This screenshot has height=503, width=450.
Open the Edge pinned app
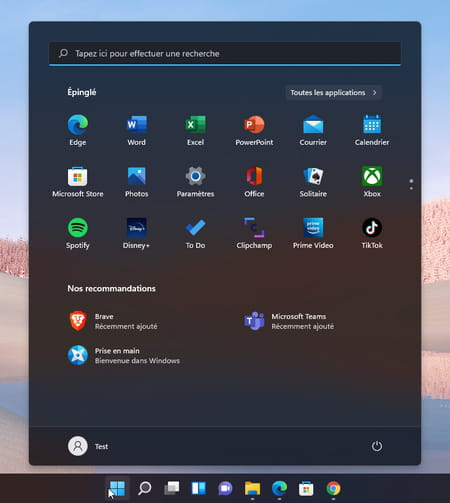(78, 130)
